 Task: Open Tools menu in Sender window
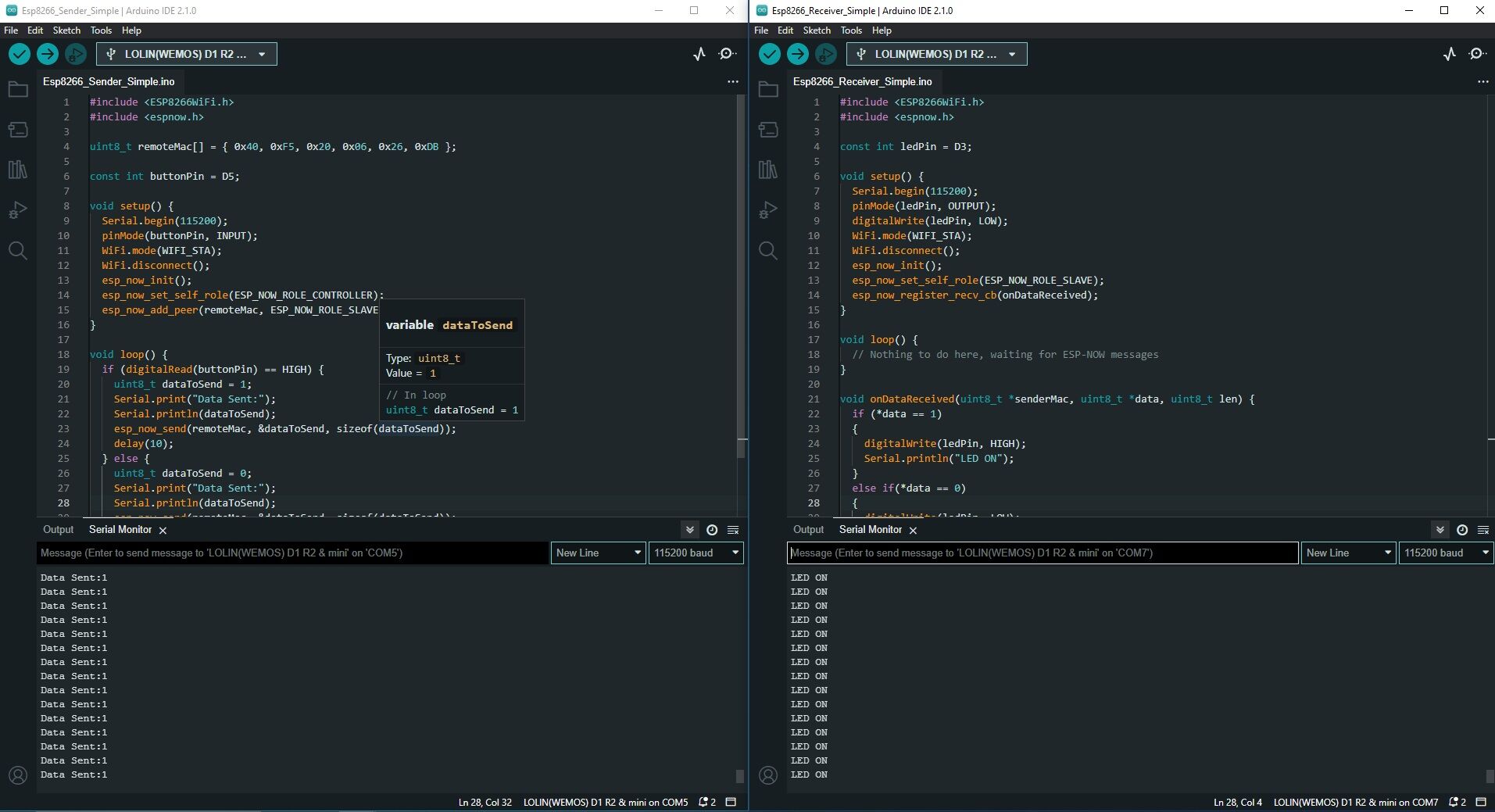point(101,30)
